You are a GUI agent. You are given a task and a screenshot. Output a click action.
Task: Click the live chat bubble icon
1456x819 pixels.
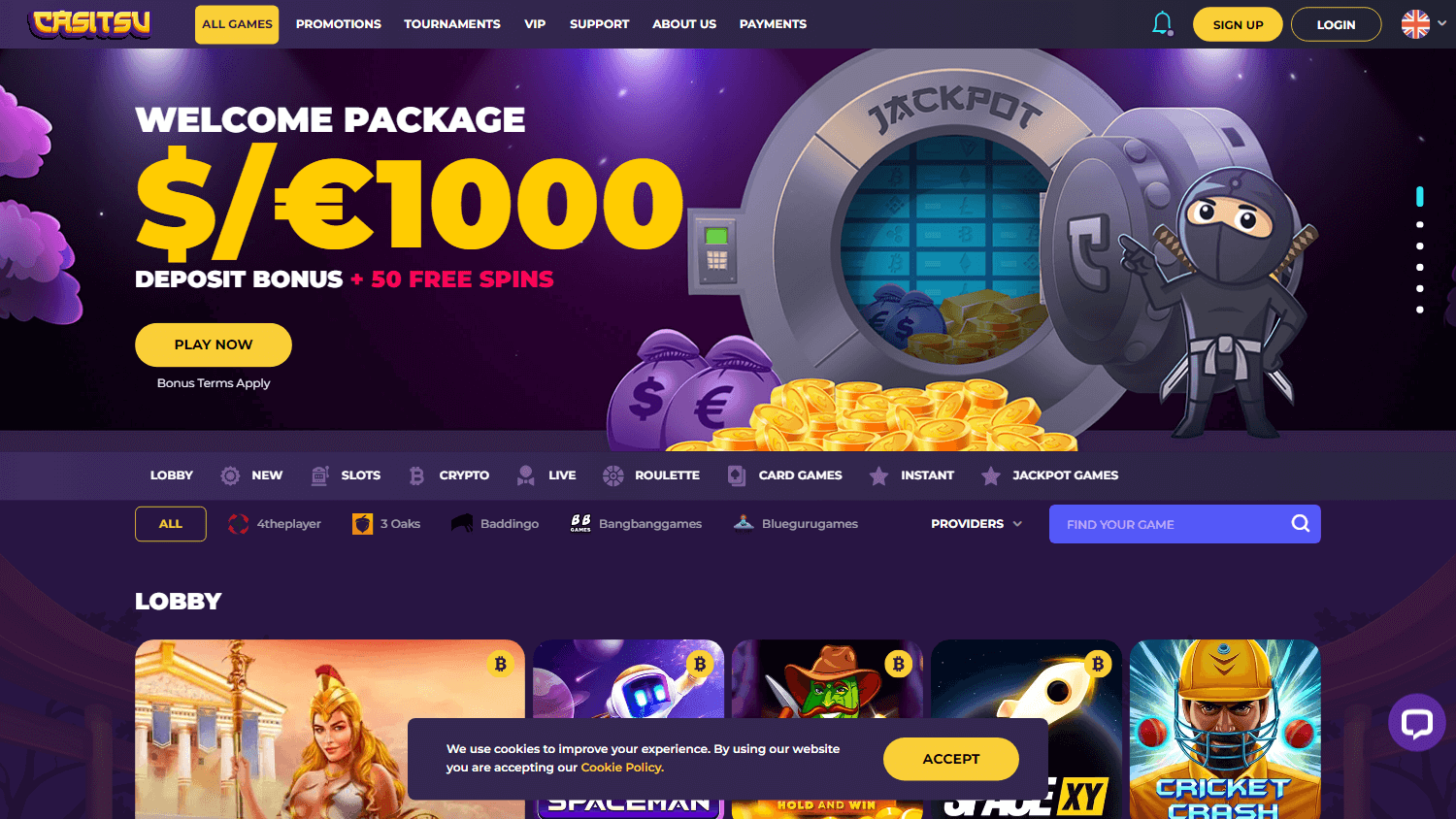tap(1417, 723)
